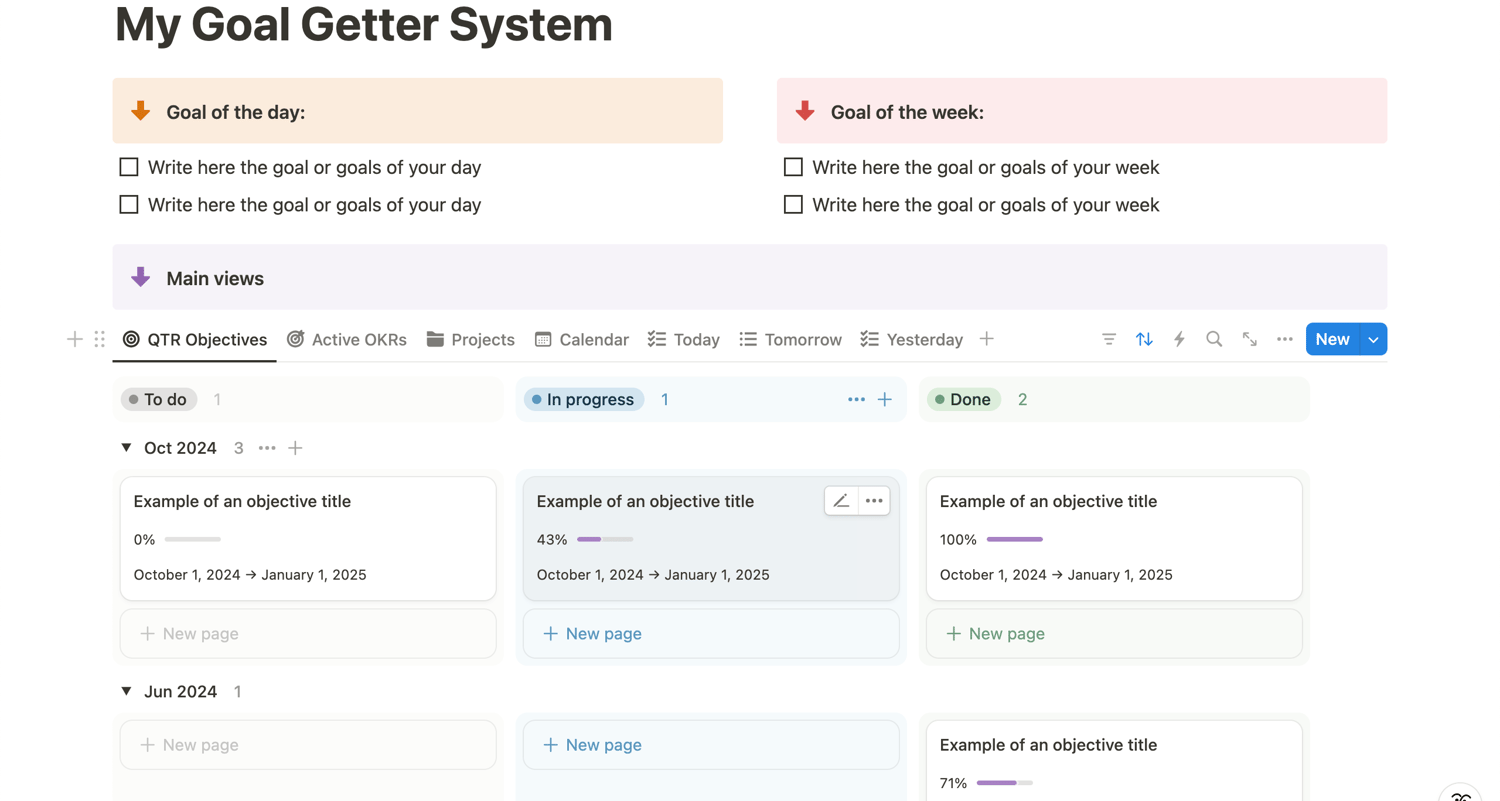The image size is (1500, 801).
Task: Click the 43% progress bar
Action: [605, 539]
